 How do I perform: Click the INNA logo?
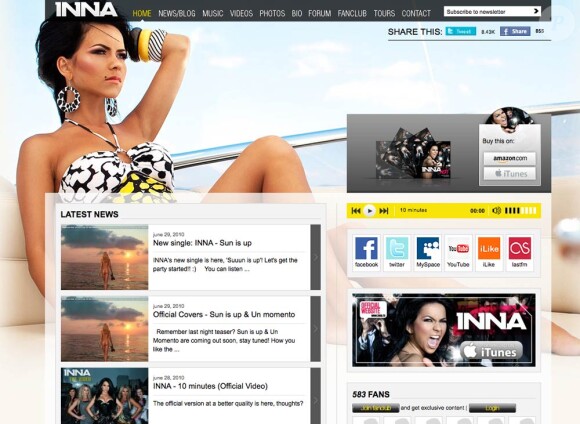(x=87, y=10)
